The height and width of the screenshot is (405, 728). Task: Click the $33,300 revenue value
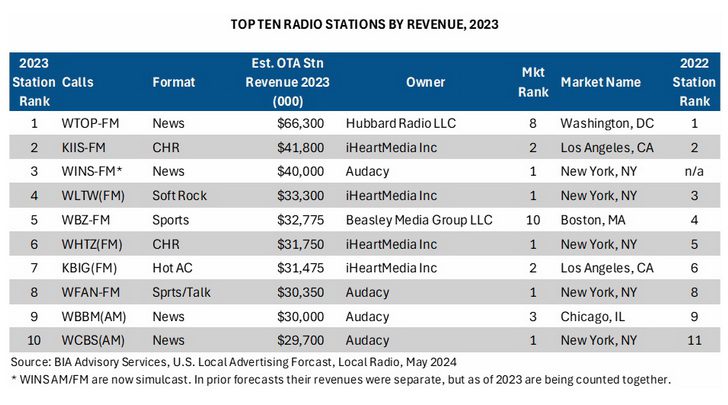point(300,196)
